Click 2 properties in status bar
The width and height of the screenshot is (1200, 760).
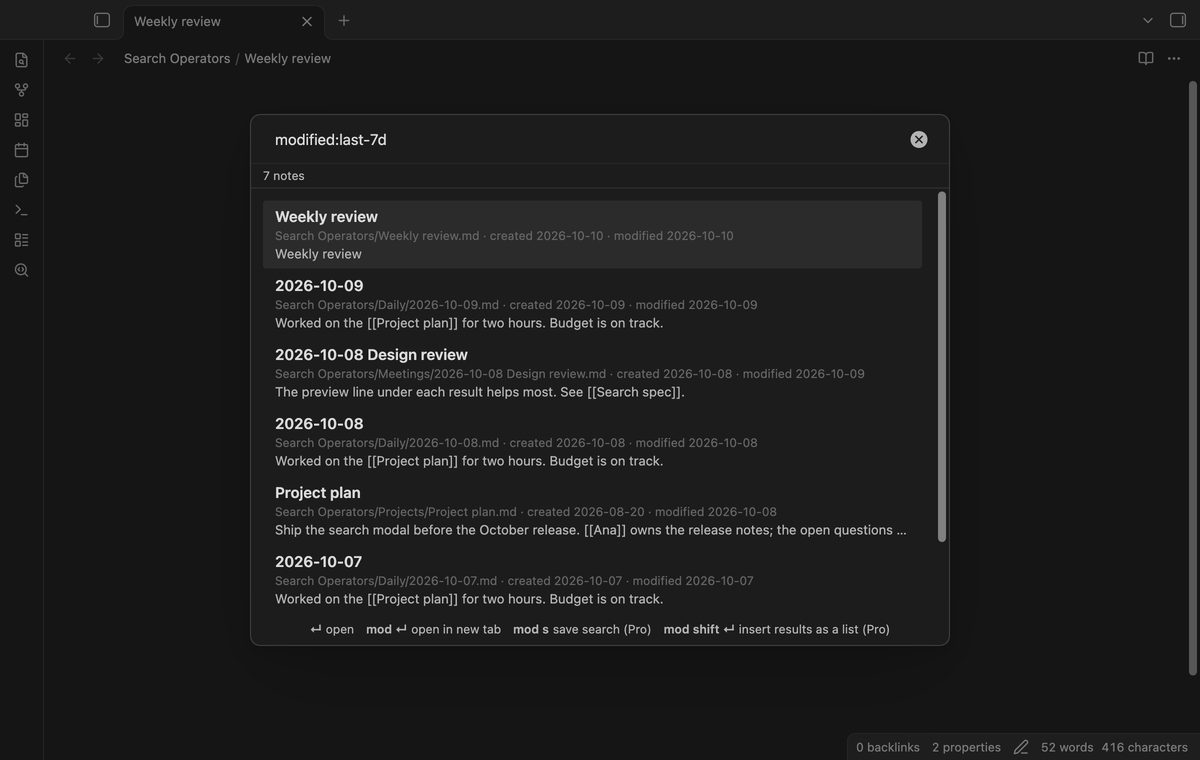(x=966, y=747)
